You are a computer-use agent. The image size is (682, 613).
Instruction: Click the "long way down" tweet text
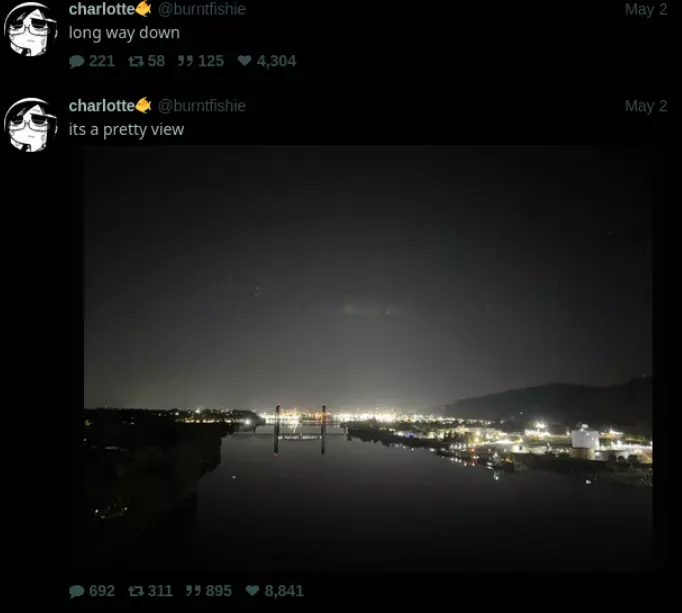124,33
